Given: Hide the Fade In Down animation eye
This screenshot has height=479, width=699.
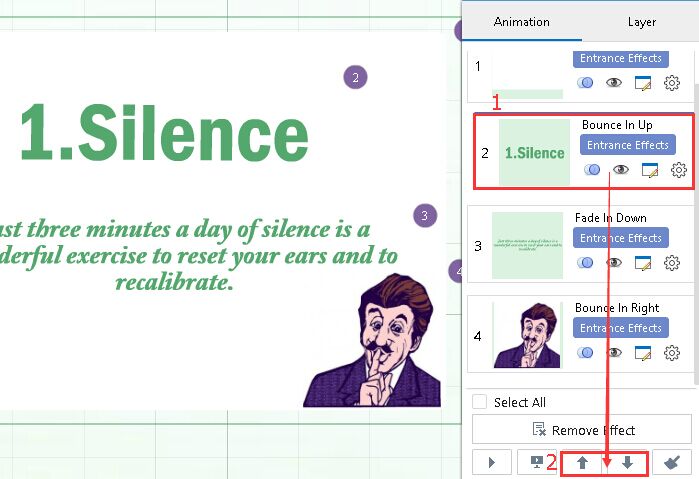Looking at the screenshot, I should coord(615,262).
